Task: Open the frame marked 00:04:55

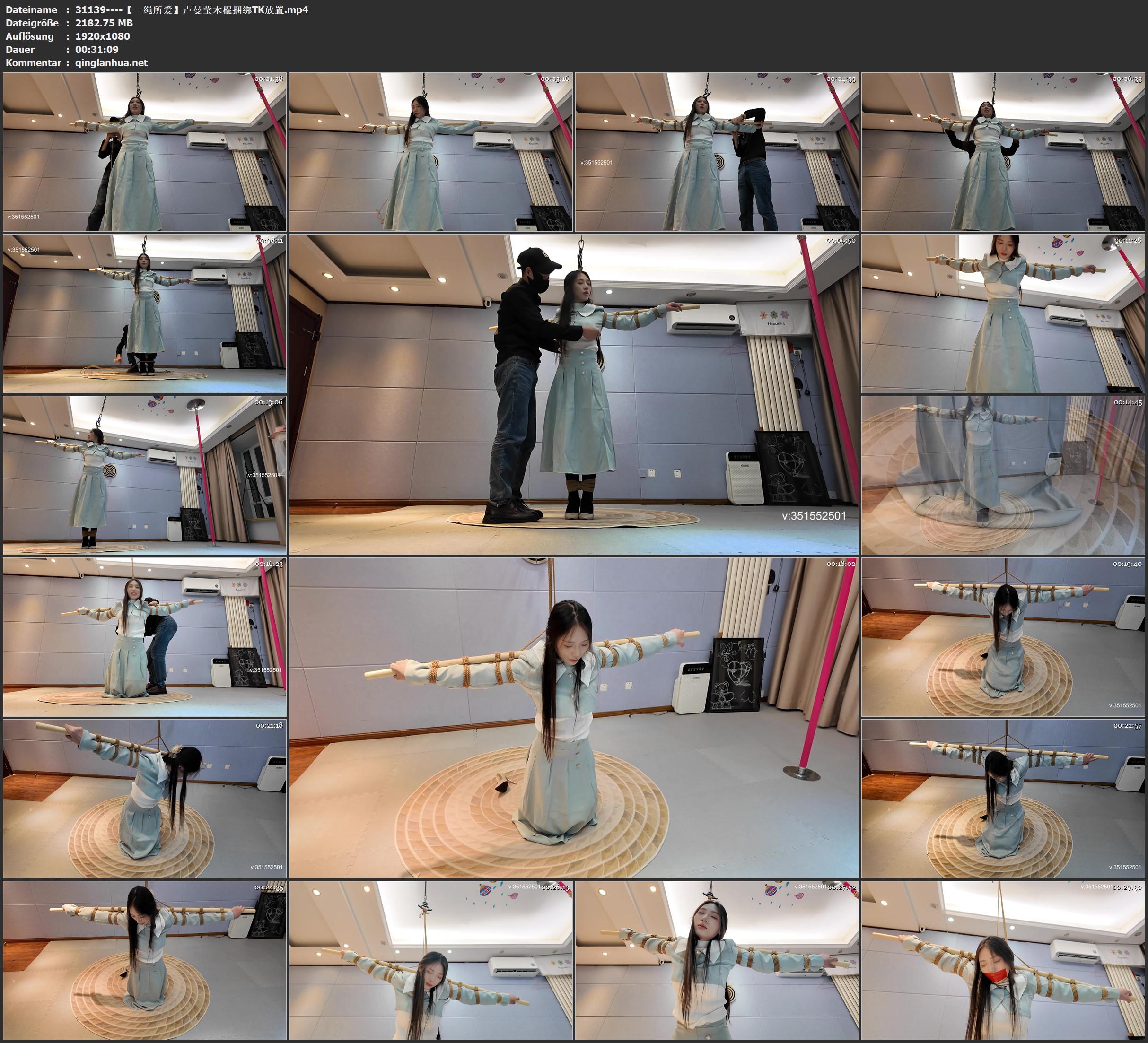Action: coord(717,151)
